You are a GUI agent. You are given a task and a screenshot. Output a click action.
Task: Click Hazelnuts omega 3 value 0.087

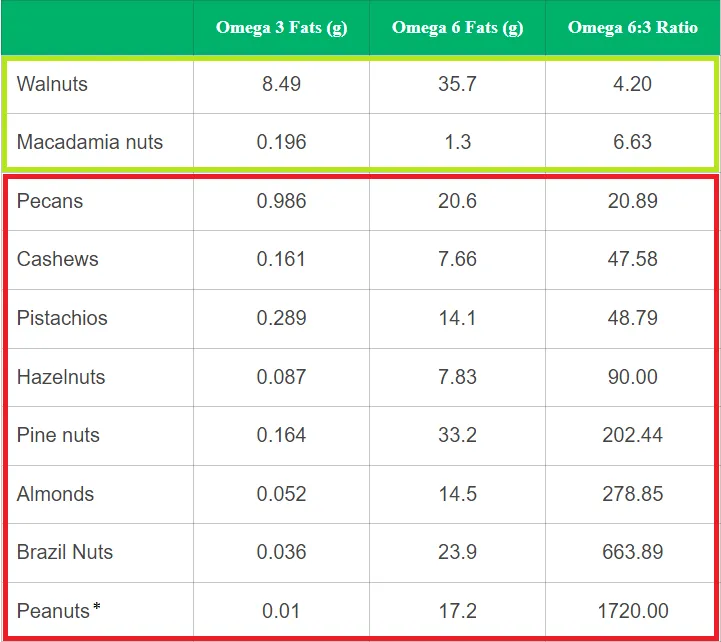click(281, 377)
